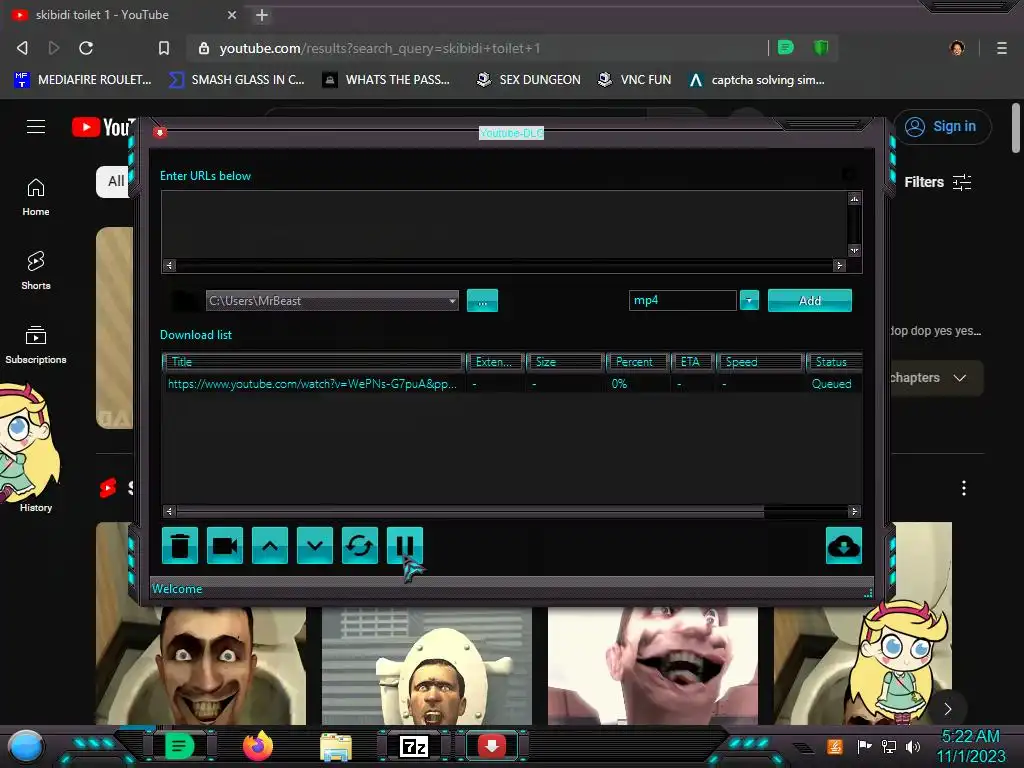Open Subscriptions in YouTube sidebar
The width and height of the screenshot is (1024, 768).
pos(36,345)
